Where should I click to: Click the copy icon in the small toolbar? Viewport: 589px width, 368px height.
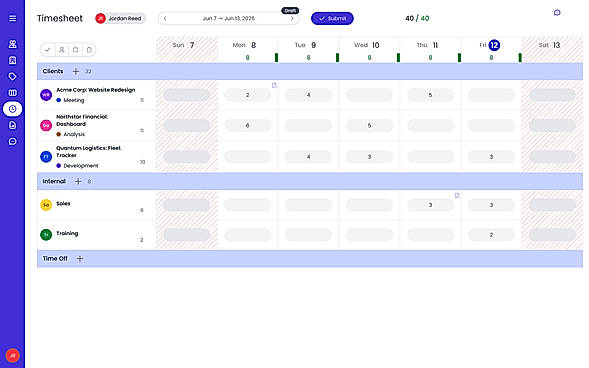76,50
